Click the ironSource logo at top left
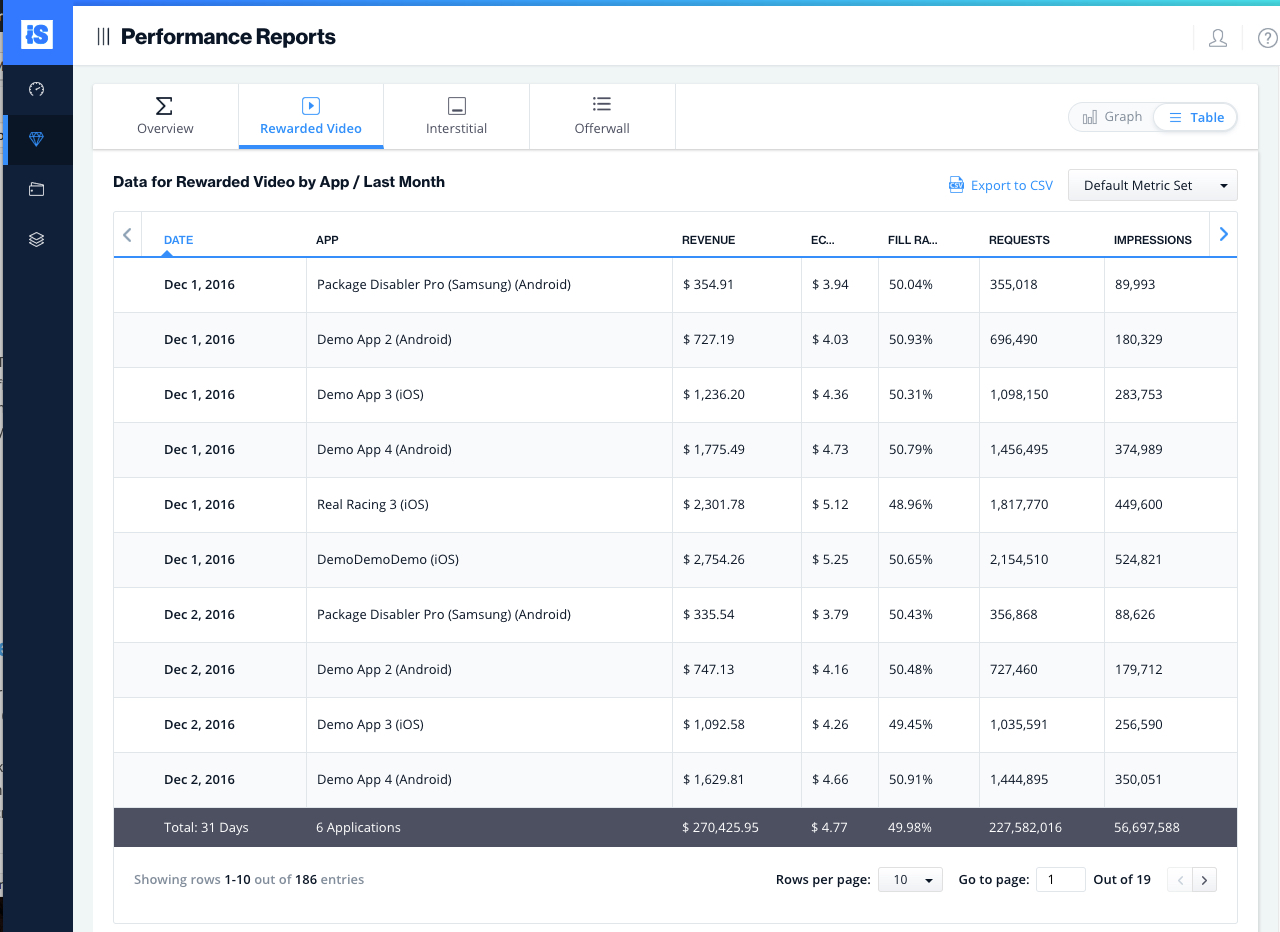The image size is (1280, 932). pyautogui.click(x=36, y=33)
